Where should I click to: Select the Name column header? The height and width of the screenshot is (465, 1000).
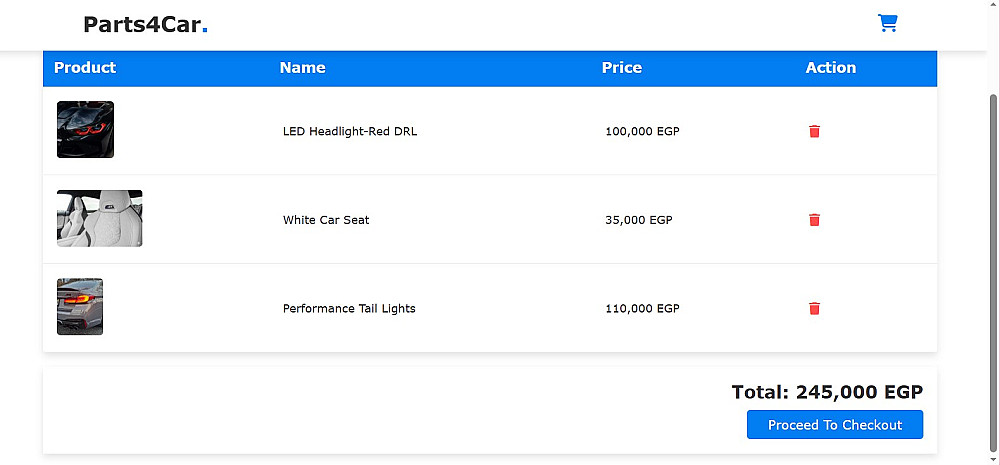[x=302, y=68]
